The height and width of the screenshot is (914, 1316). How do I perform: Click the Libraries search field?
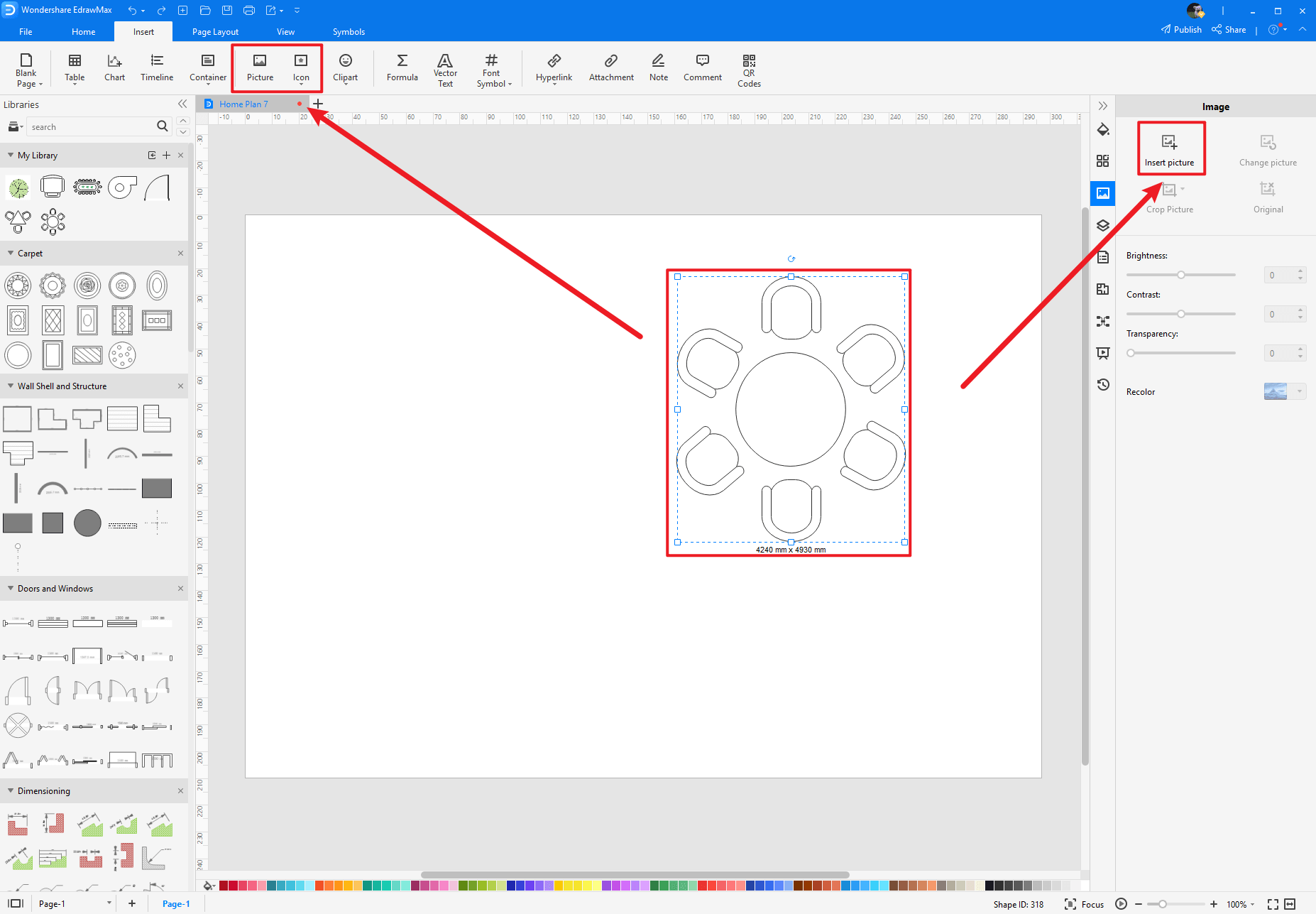pos(91,127)
